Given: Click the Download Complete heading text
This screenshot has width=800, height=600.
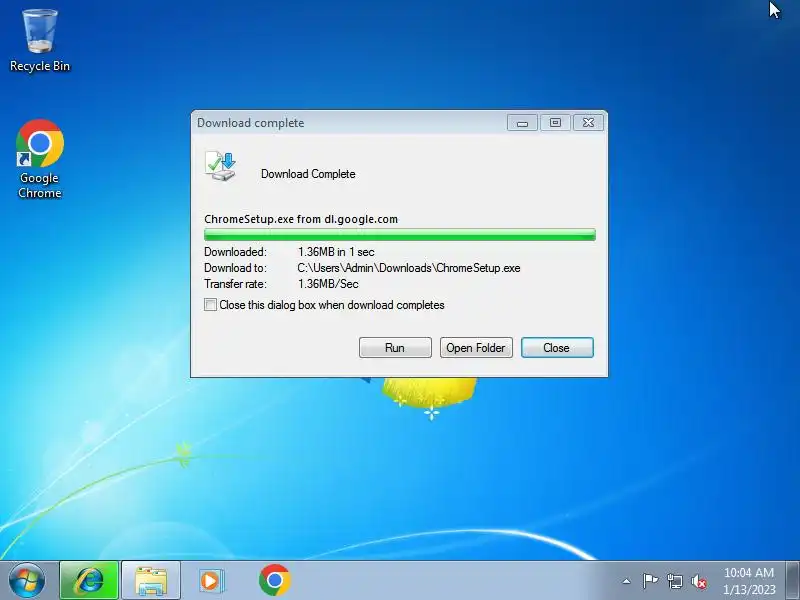Looking at the screenshot, I should (308, 174).
